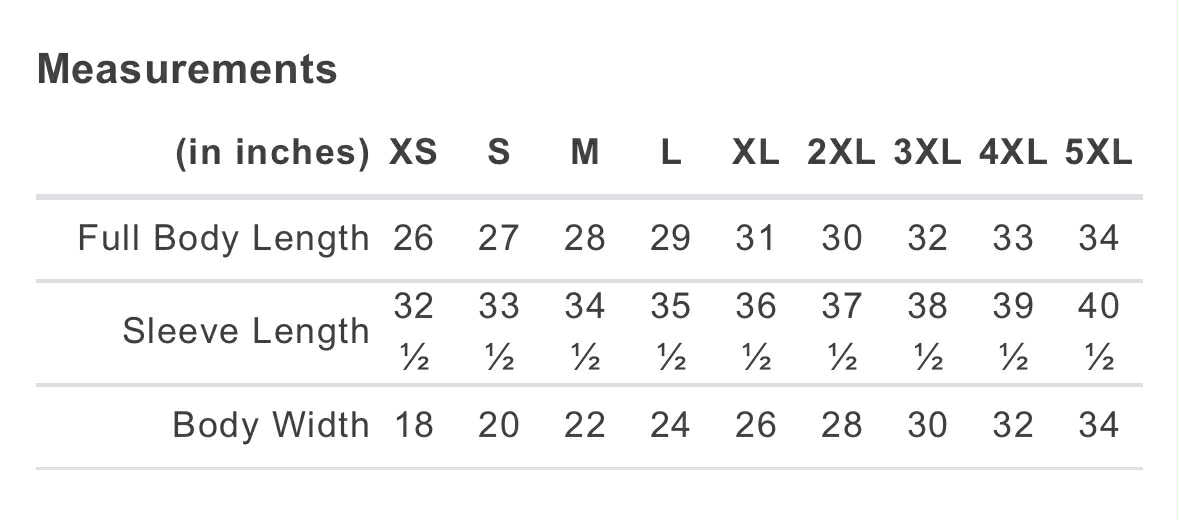
Task: Click the Full Body Length row label
Action: [x=224, y=238]
